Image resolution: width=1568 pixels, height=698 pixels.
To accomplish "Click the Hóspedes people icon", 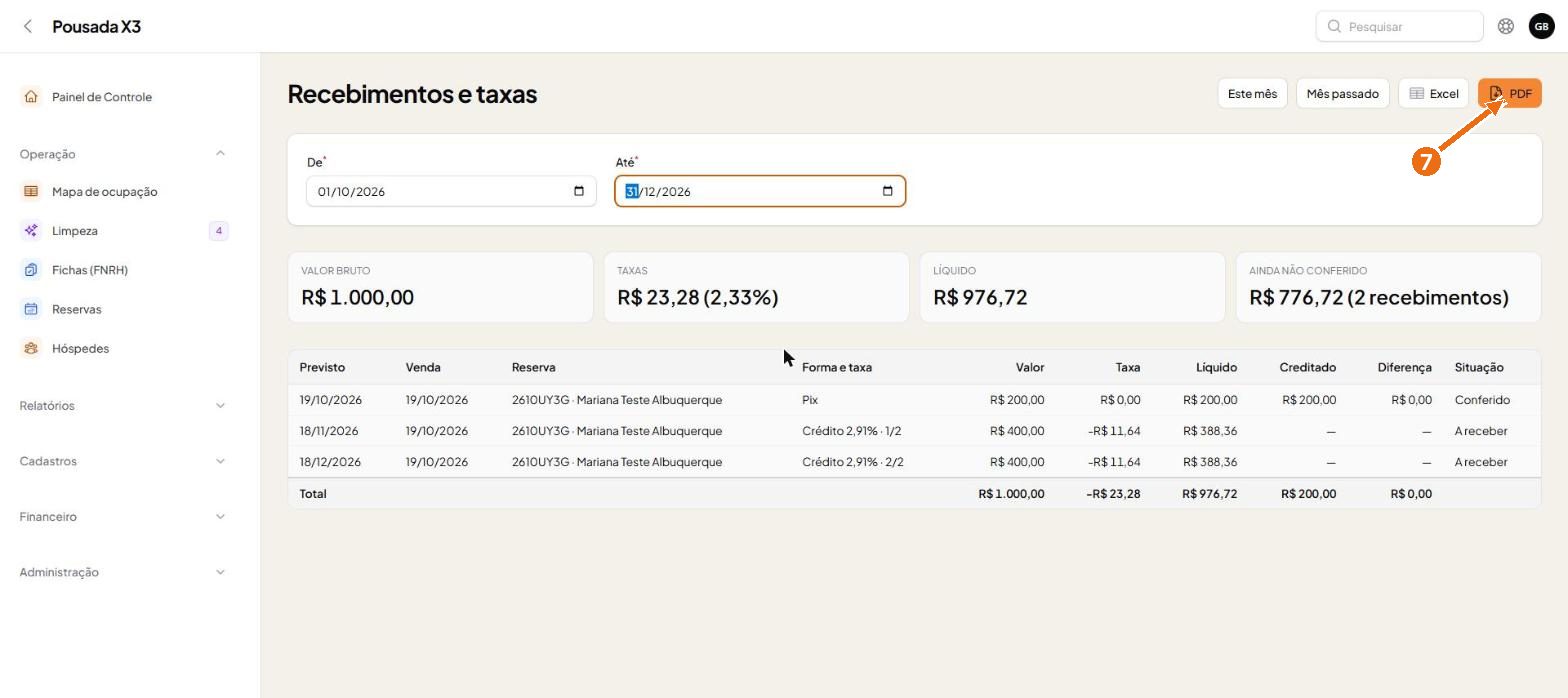I will [x=31, y=348].
